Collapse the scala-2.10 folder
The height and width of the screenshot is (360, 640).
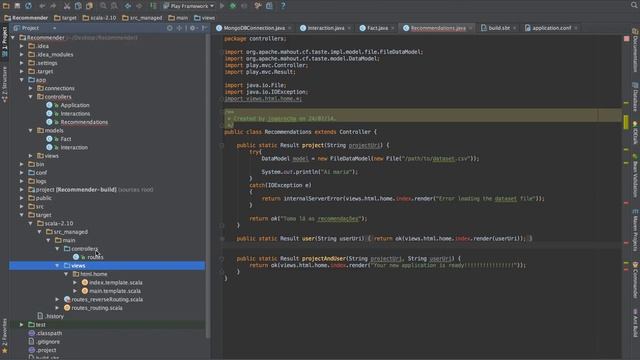[x=31, y=223]
